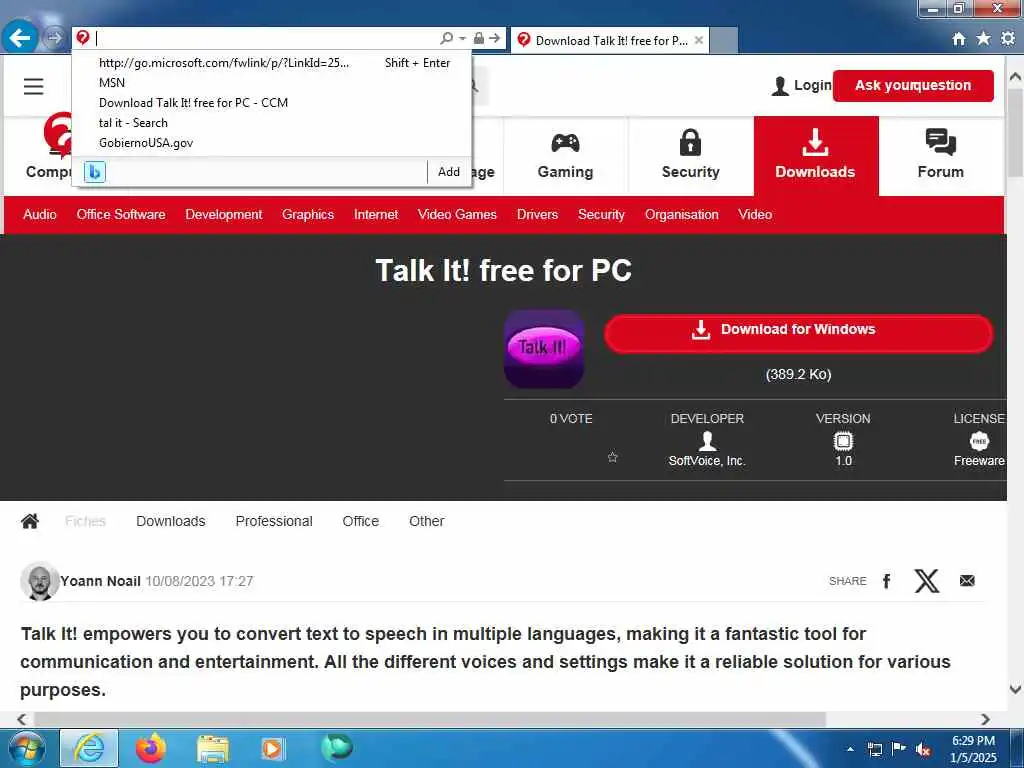Open the hamburger menu icon
This screenshot has height=768, width=1024.
pos(33,86)
